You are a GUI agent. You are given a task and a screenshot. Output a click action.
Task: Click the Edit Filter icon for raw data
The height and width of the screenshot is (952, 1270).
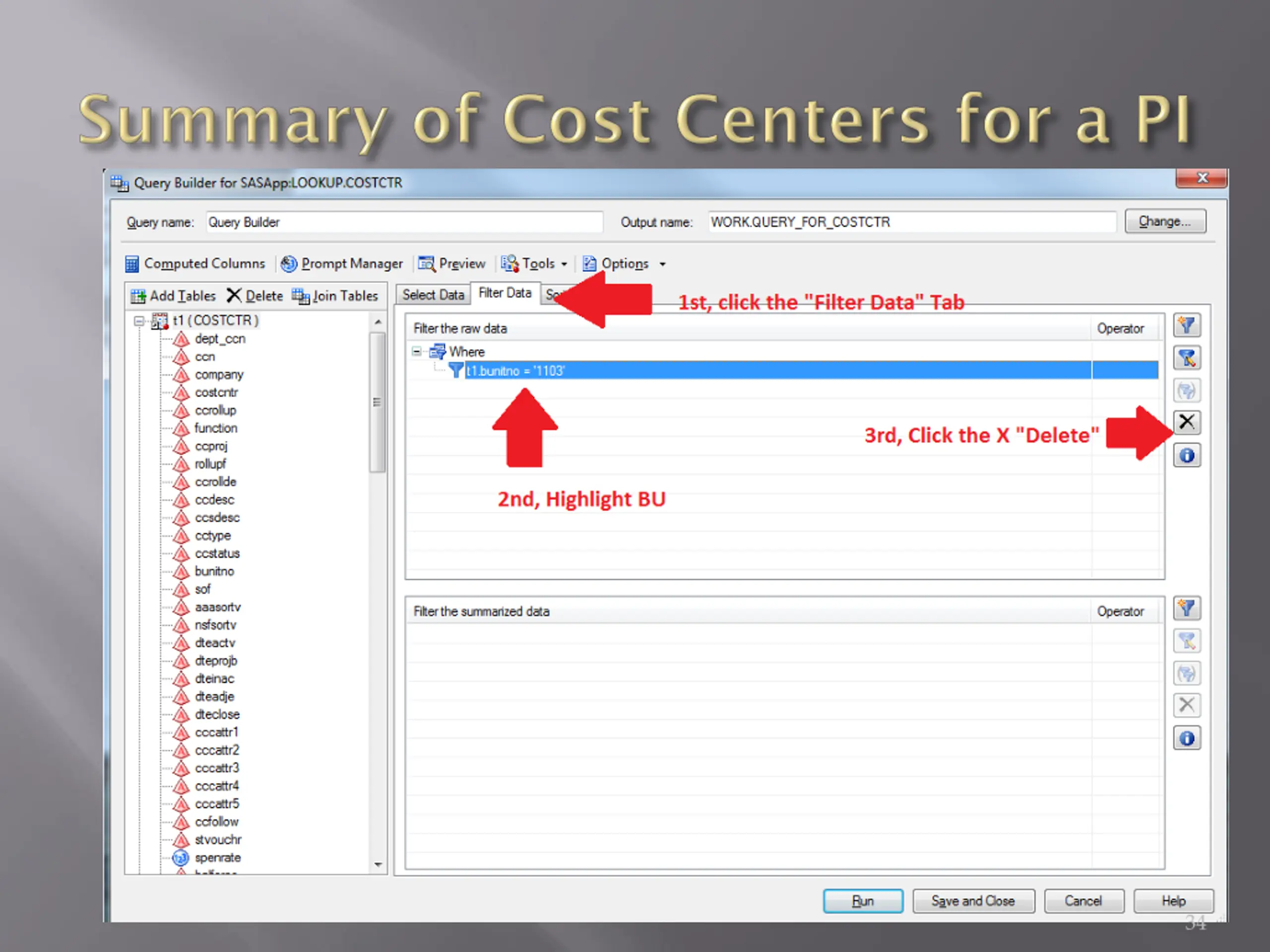click(1186, 358)
